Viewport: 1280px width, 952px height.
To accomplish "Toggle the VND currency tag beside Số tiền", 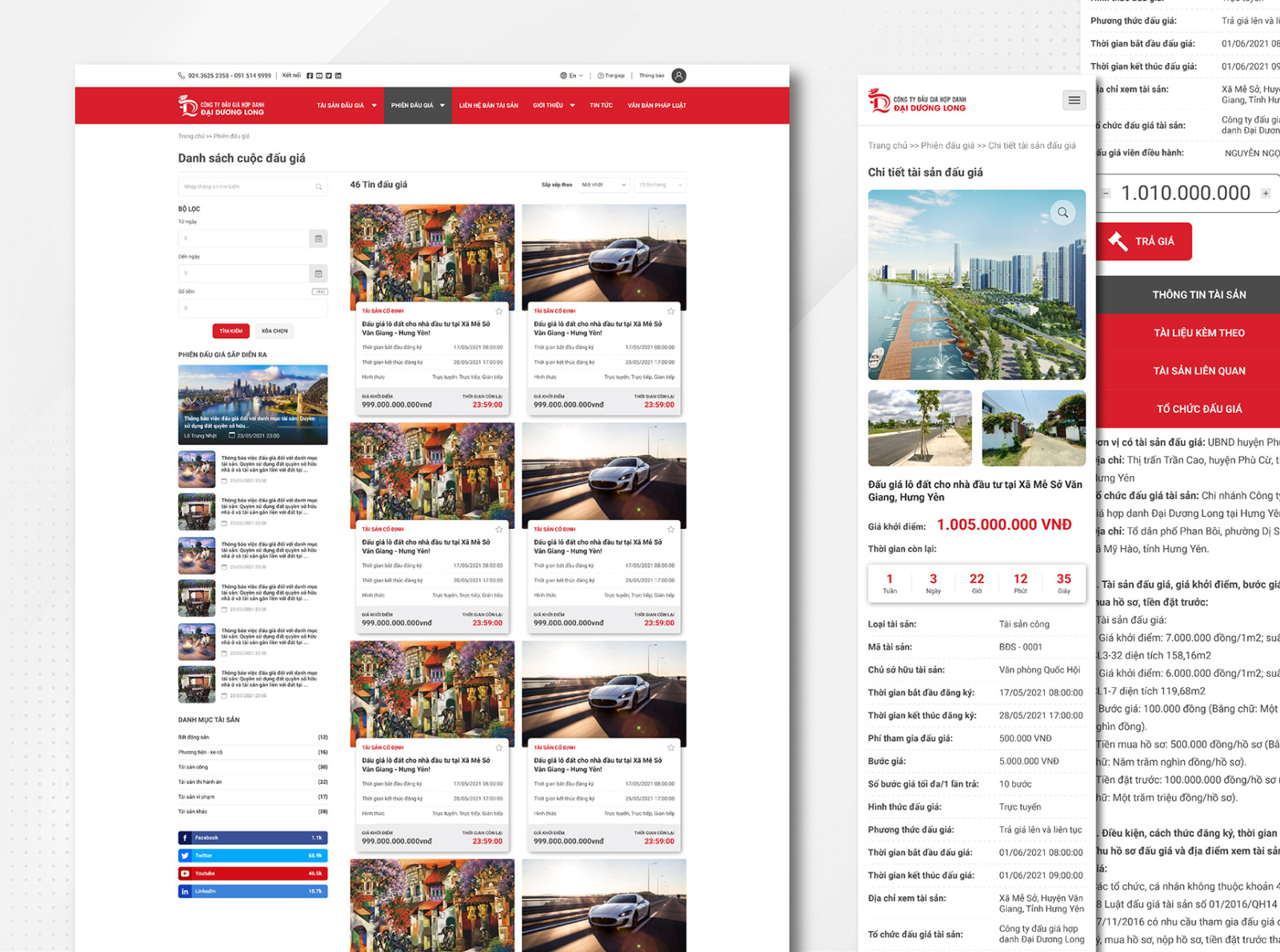I will click(x=320, y=292).
